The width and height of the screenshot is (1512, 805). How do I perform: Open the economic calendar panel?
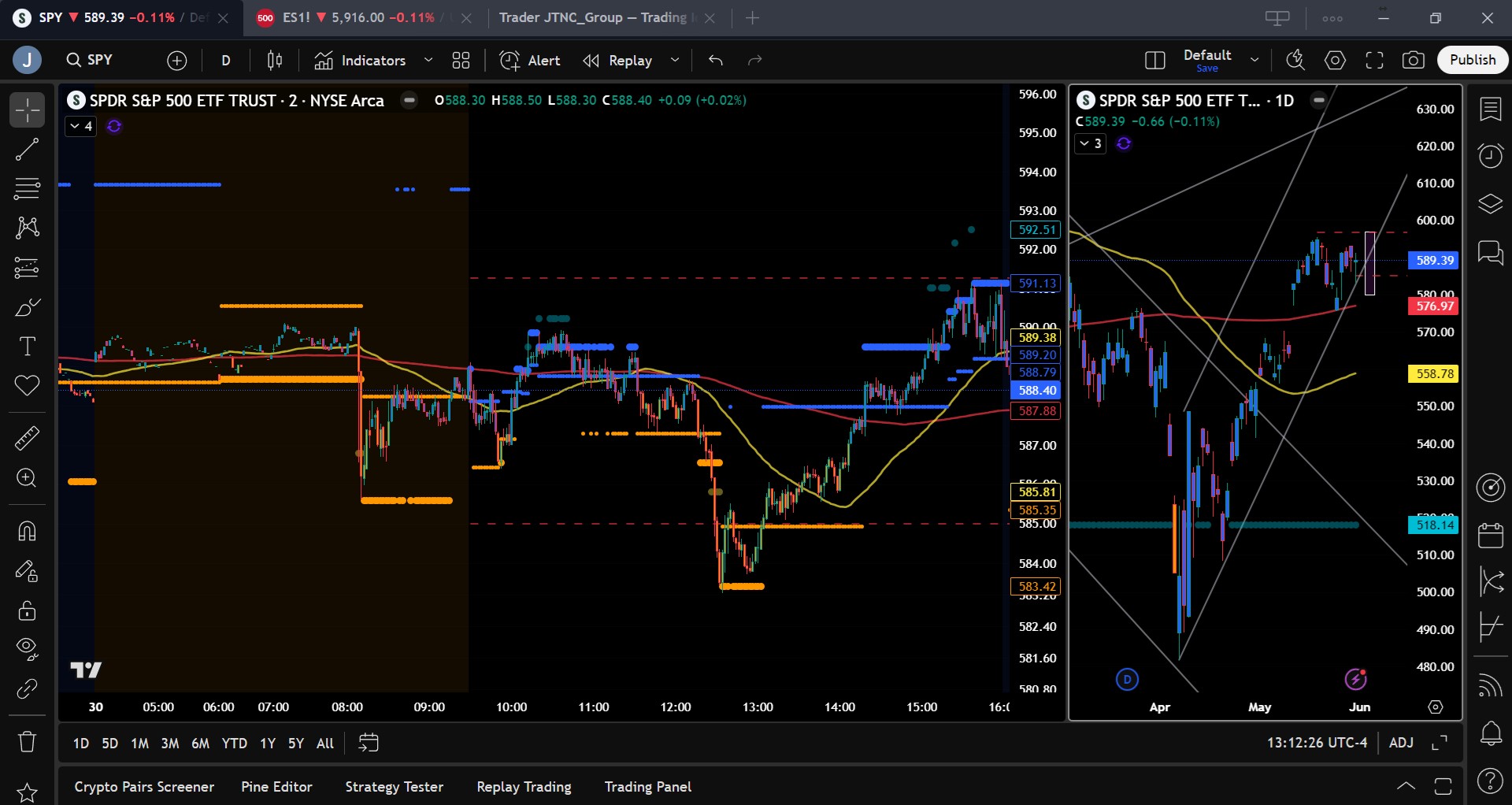pyautogui.click(x=1490, y=536)
